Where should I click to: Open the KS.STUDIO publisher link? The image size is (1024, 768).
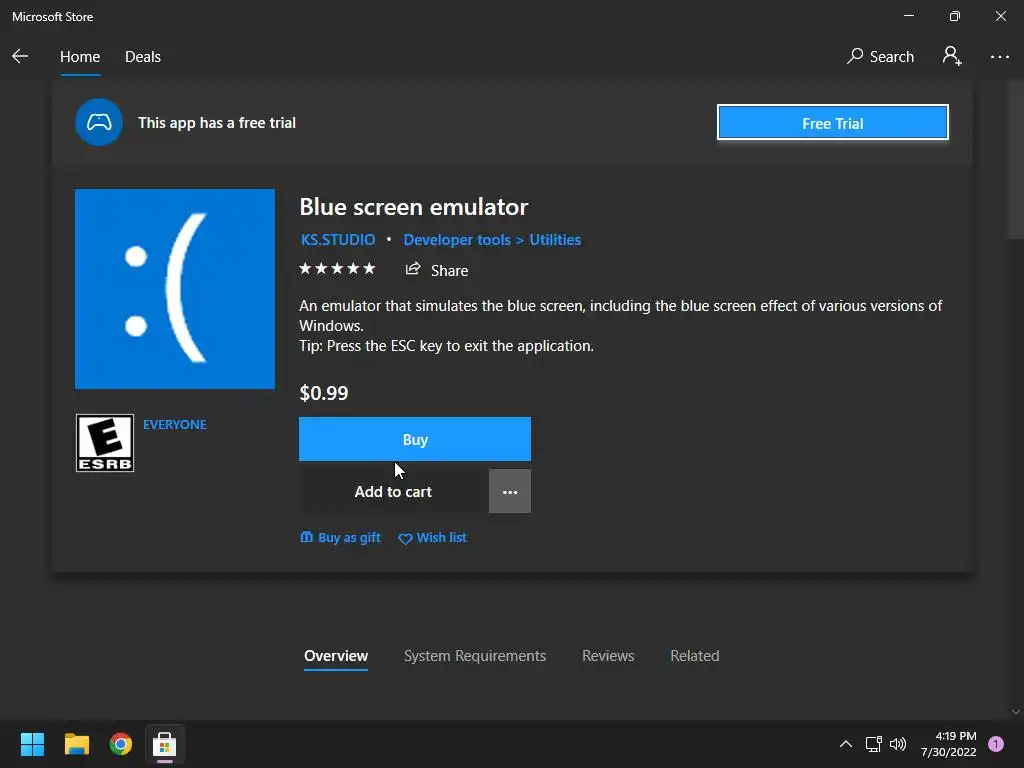coord(338,240)
